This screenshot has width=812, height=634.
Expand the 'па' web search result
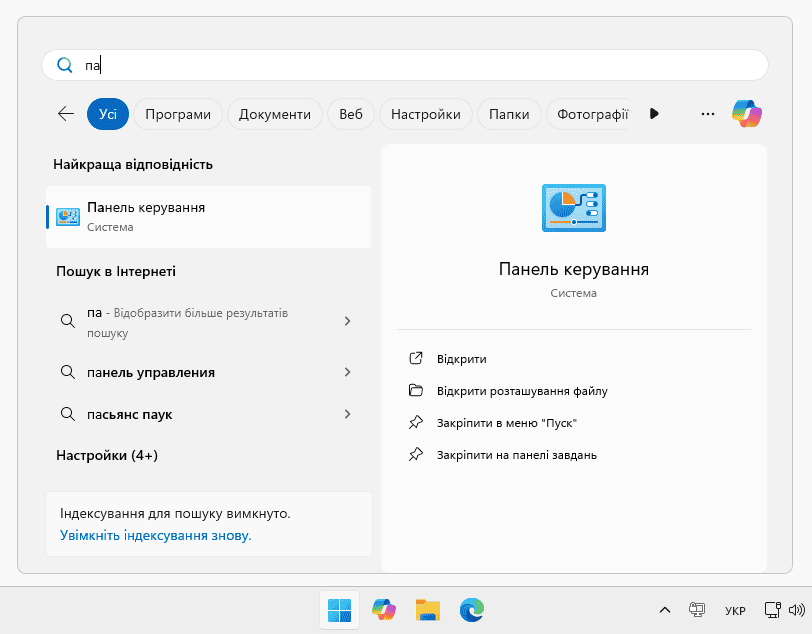[x=347, y=321]
